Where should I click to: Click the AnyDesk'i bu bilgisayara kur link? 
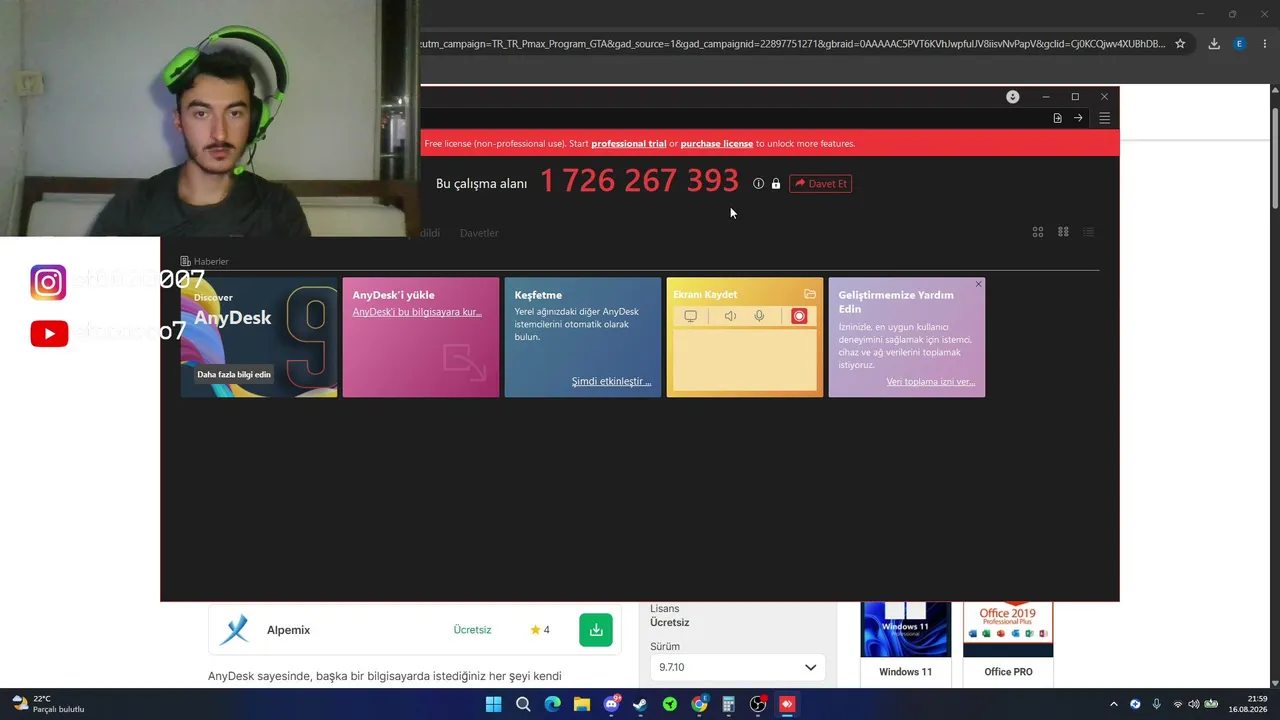tap(417, 312)
